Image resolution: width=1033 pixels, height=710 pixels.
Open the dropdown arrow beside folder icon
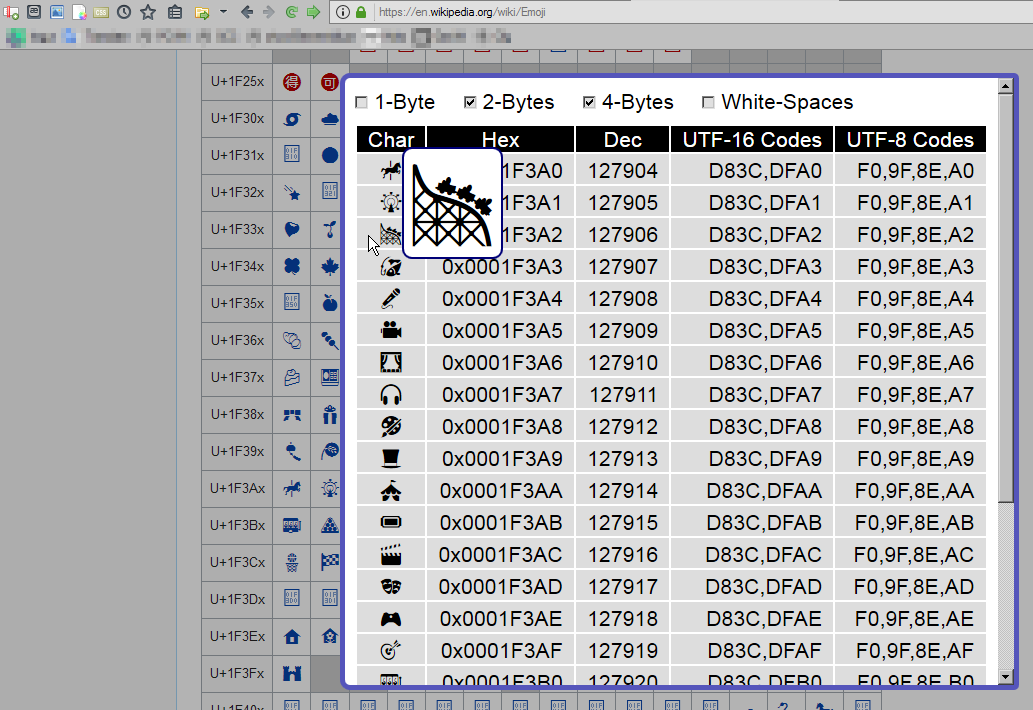(x=223, y=12)
